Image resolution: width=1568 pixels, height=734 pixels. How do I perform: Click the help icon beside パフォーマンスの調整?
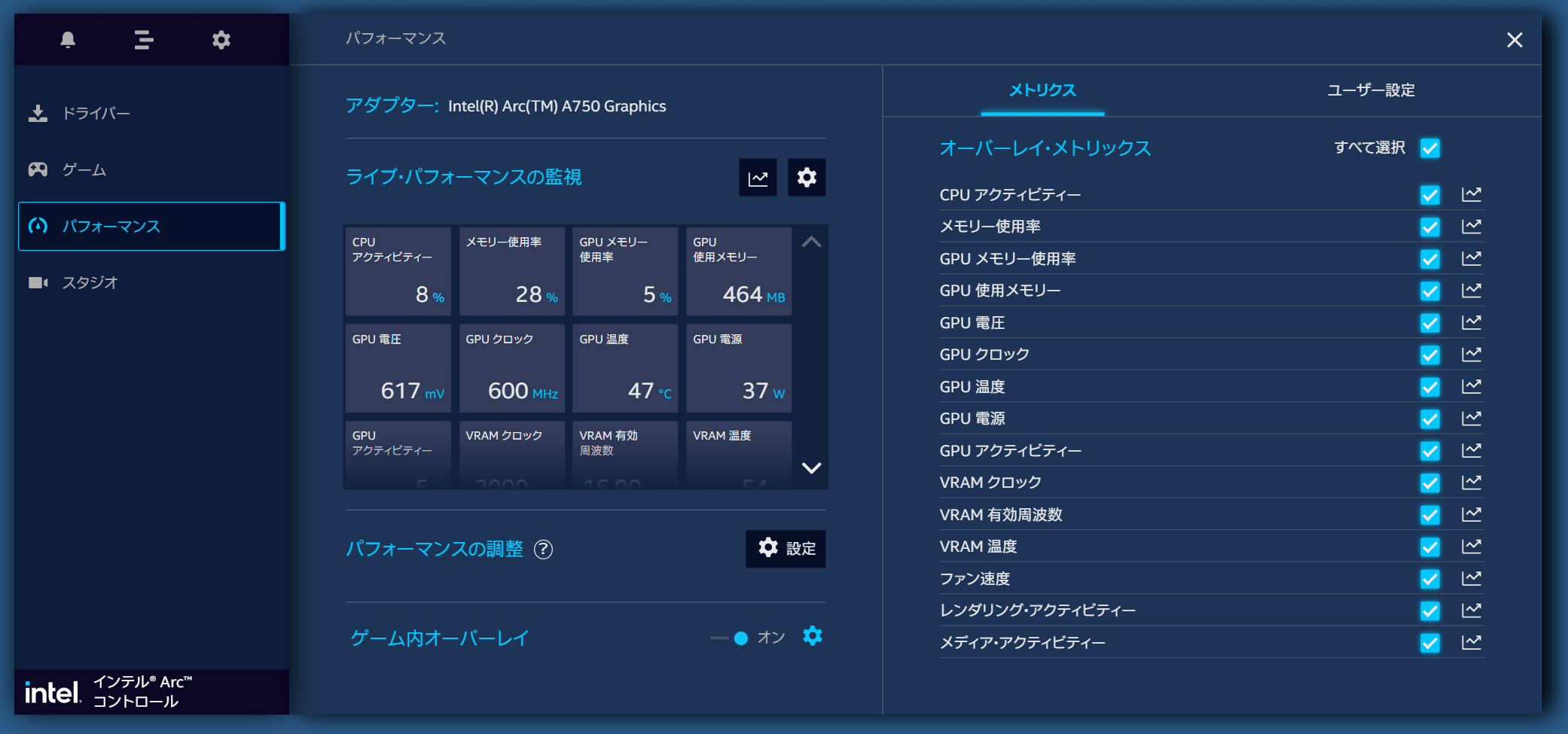[543, 550]
